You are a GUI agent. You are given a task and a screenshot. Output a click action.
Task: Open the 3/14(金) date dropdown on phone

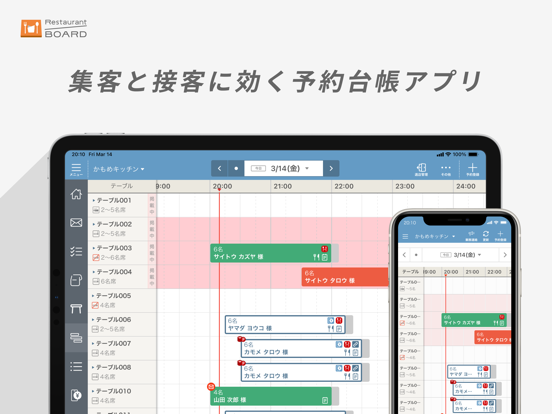click(x=461, y=255)
